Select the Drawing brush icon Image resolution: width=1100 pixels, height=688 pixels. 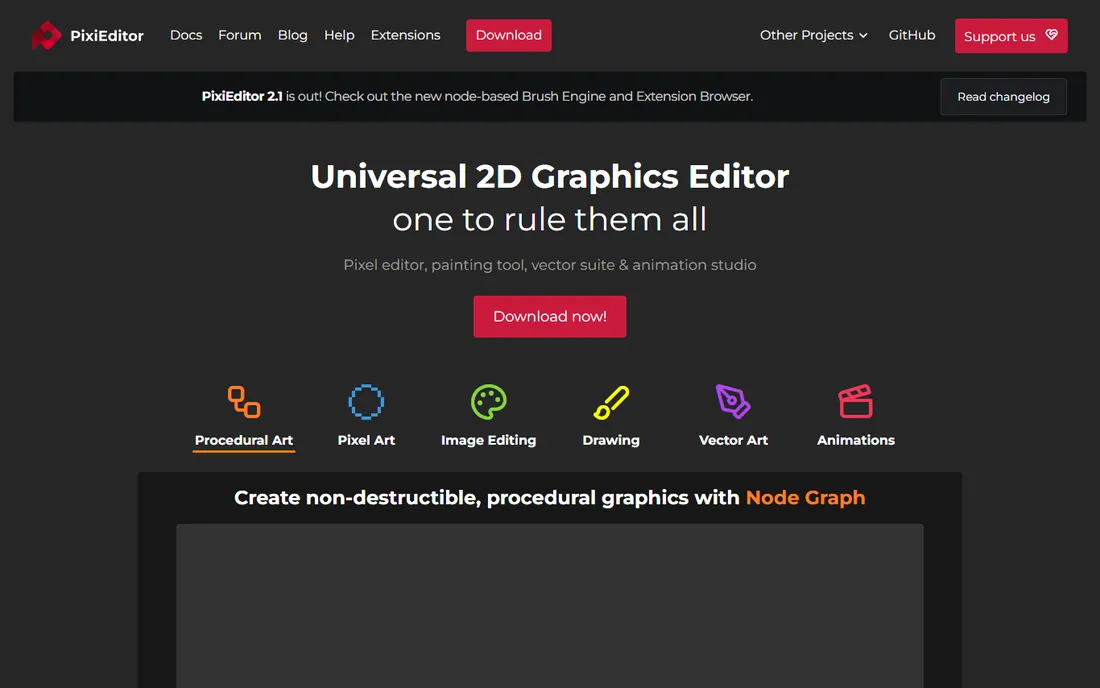point(611,402)
